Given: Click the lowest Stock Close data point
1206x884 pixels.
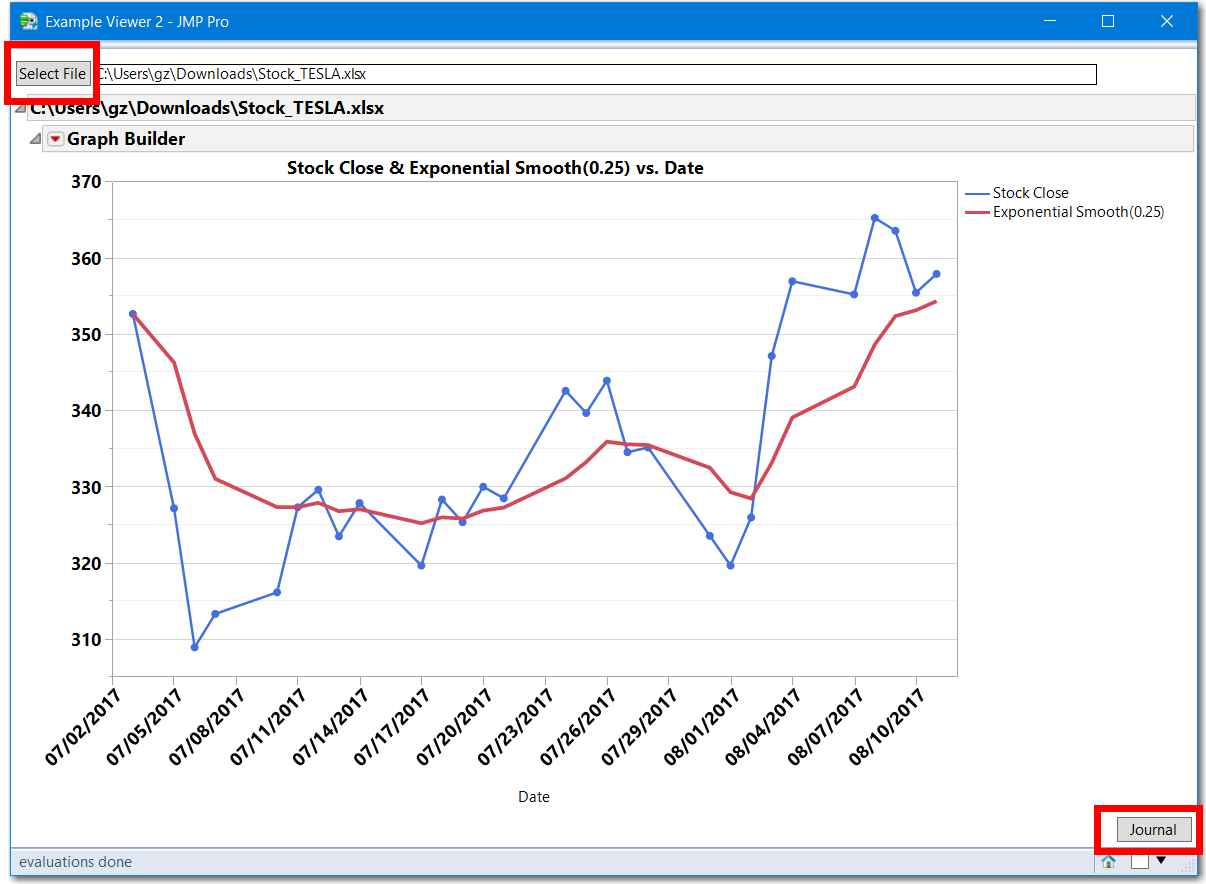Looking at the screenshot, I should coord(195,647).
